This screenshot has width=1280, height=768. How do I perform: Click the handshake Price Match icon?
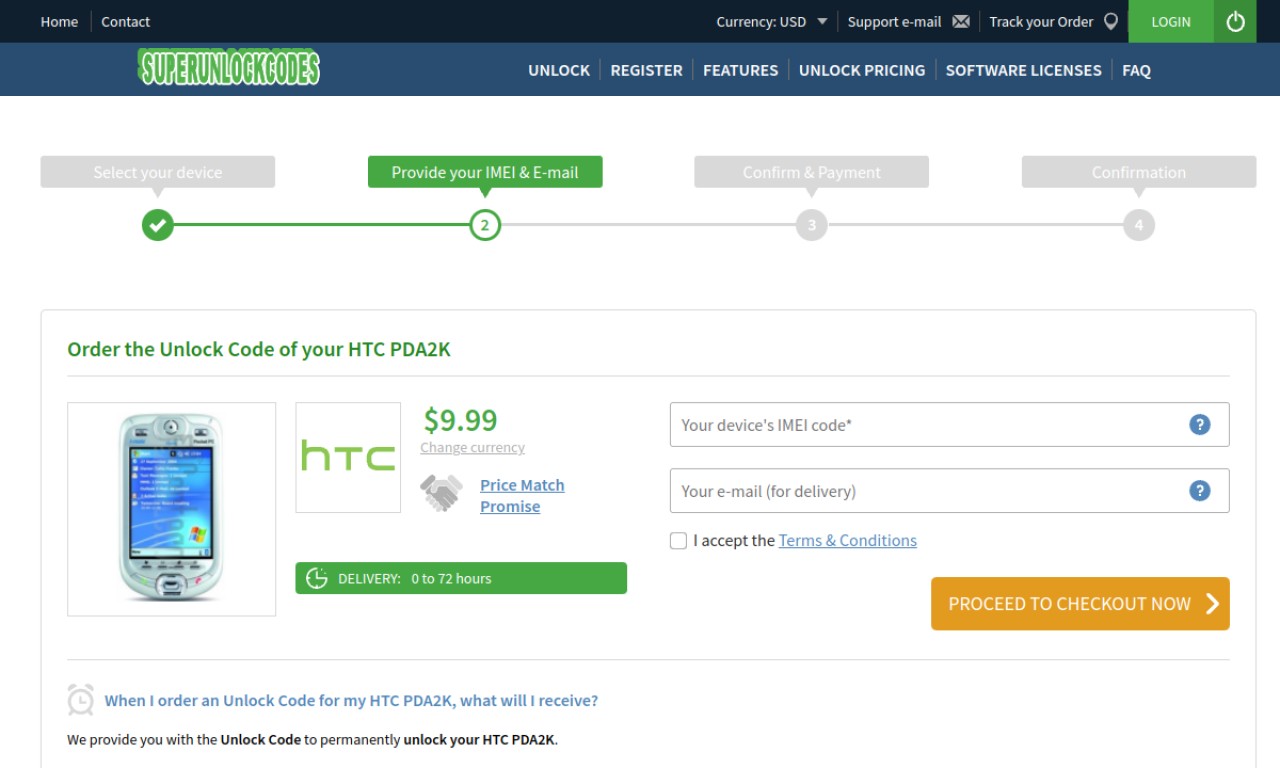click(x=441, y=493)
